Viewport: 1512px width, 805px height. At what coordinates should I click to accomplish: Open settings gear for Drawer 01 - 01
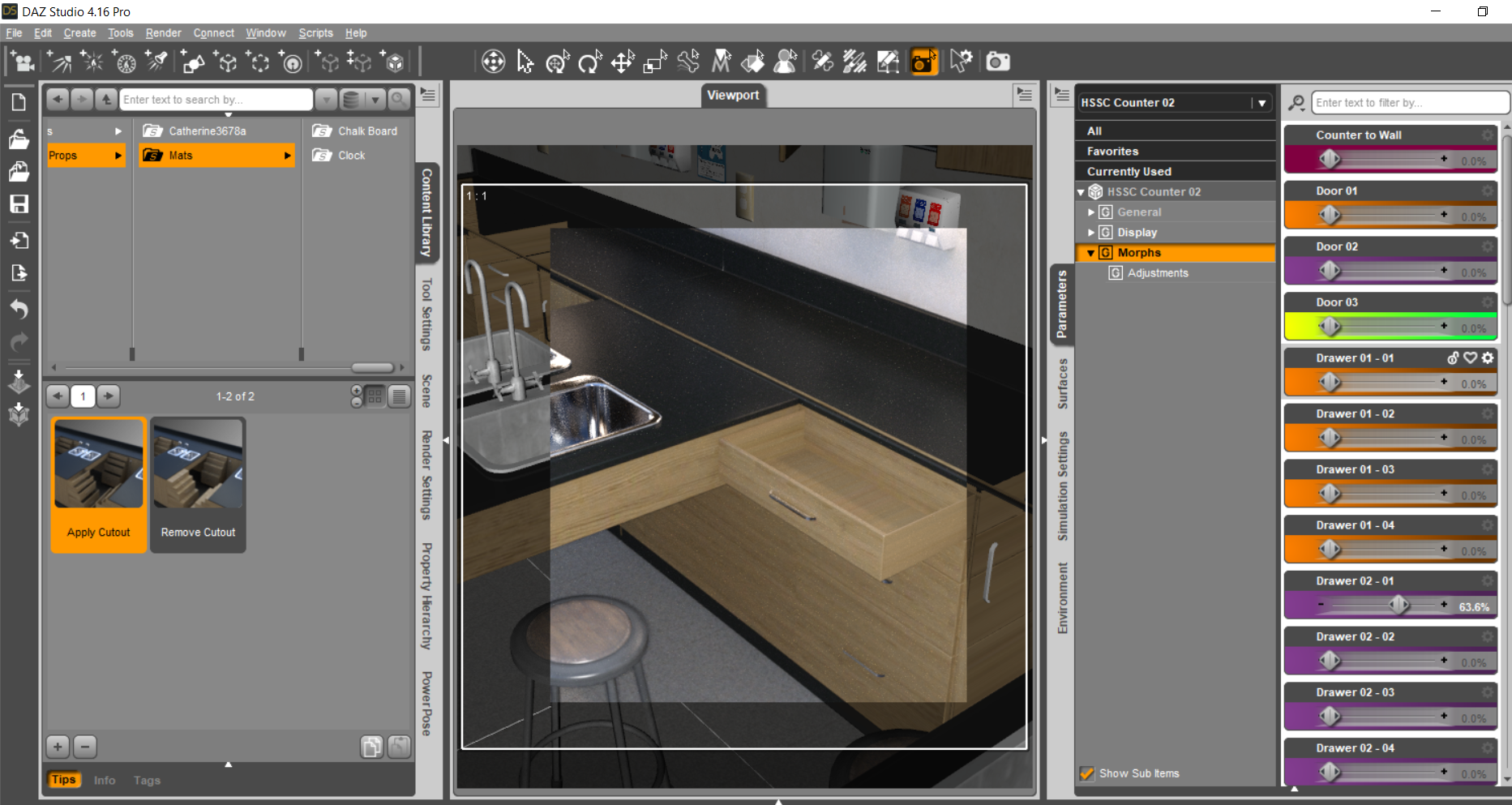(1488, 358)
